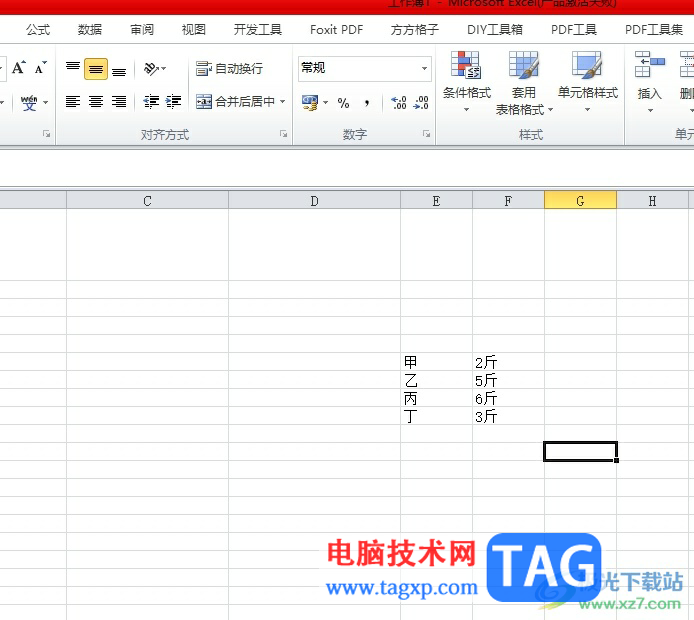The image size is (694, 620).
Task: Expand the currency format dropdown arrow
Action: [326, 103]
